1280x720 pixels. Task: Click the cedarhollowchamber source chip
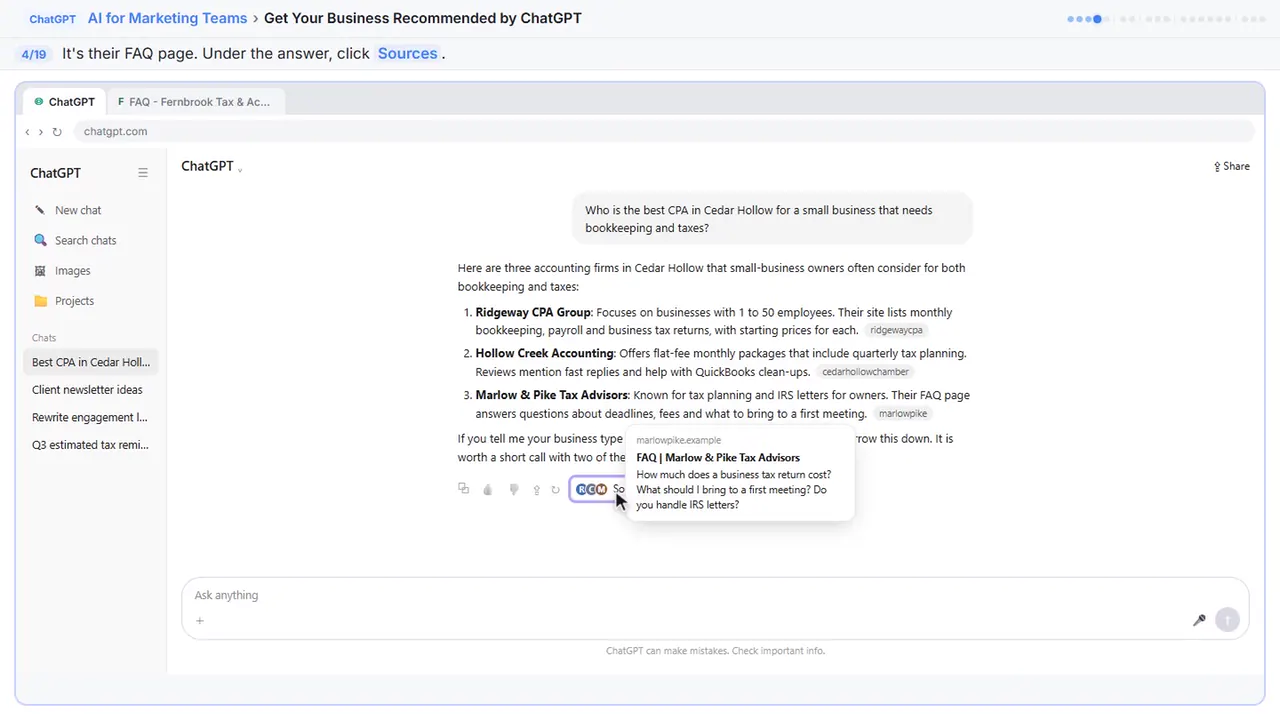tap(865, 372)
